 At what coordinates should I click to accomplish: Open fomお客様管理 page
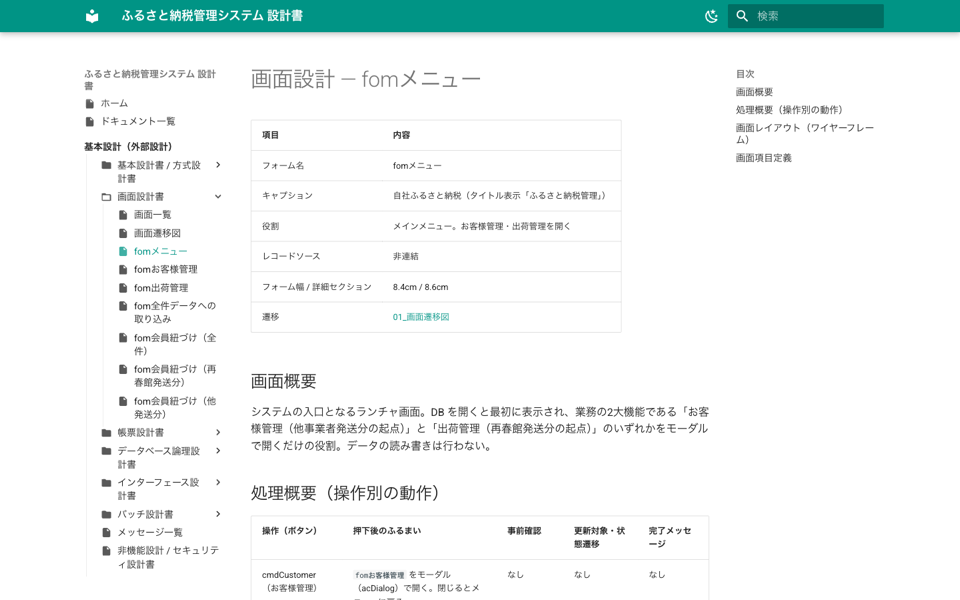click(165, 269)
